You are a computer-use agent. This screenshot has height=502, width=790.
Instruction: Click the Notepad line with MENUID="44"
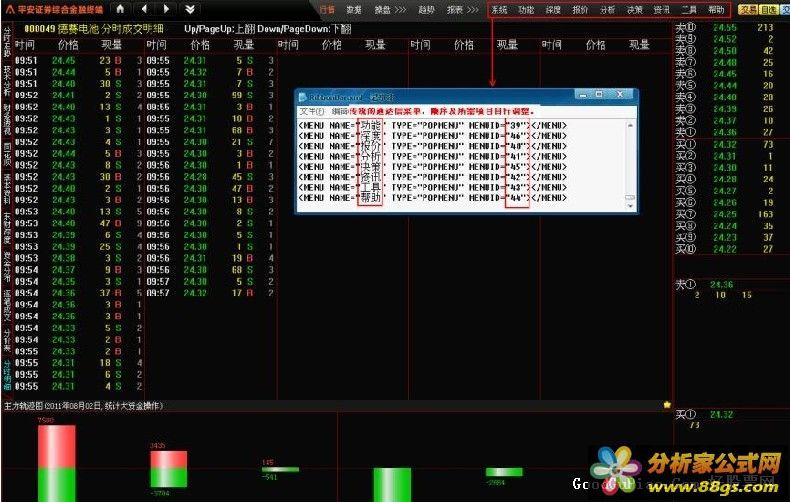pyautogui.click(x=432, y=198)
